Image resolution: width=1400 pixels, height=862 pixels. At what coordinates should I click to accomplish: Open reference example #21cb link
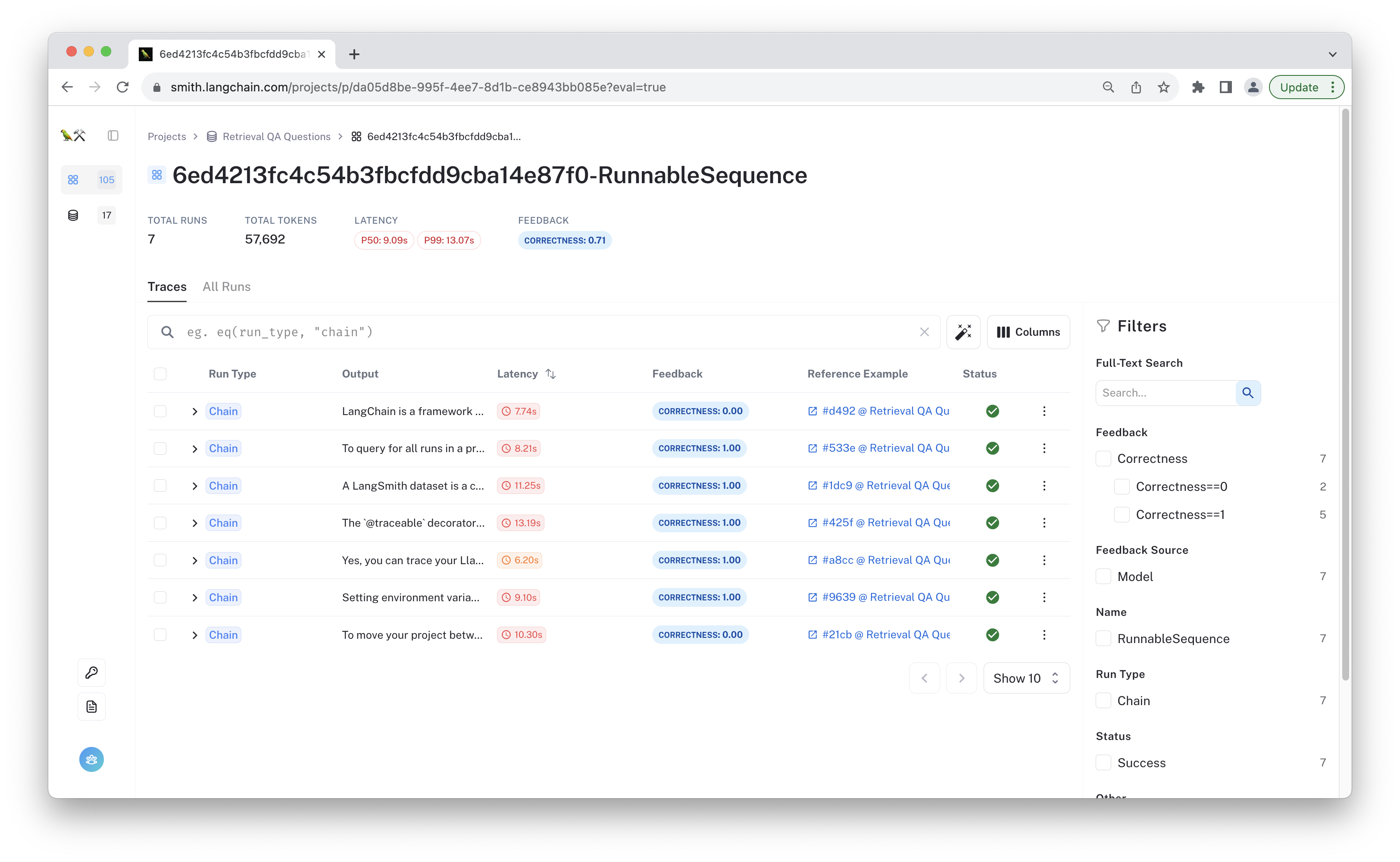click(878, 634)
